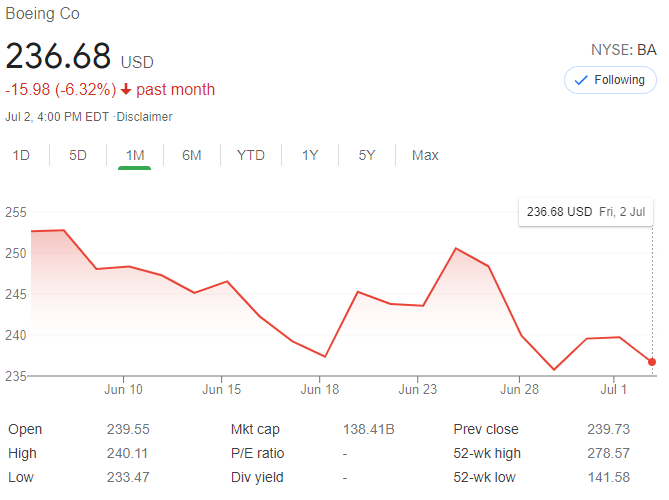Toggle the Following button for Boeing
The height and width of the screenshot is (500, 669).
610,80
